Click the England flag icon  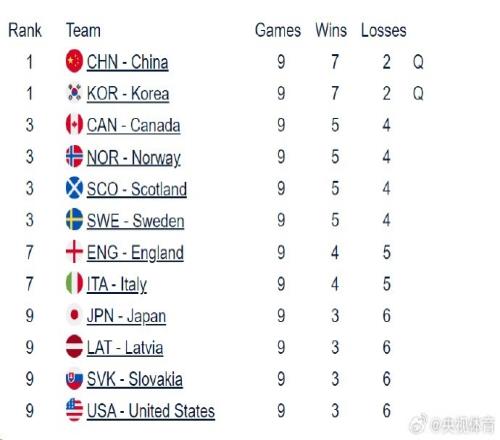pos(74,251)
